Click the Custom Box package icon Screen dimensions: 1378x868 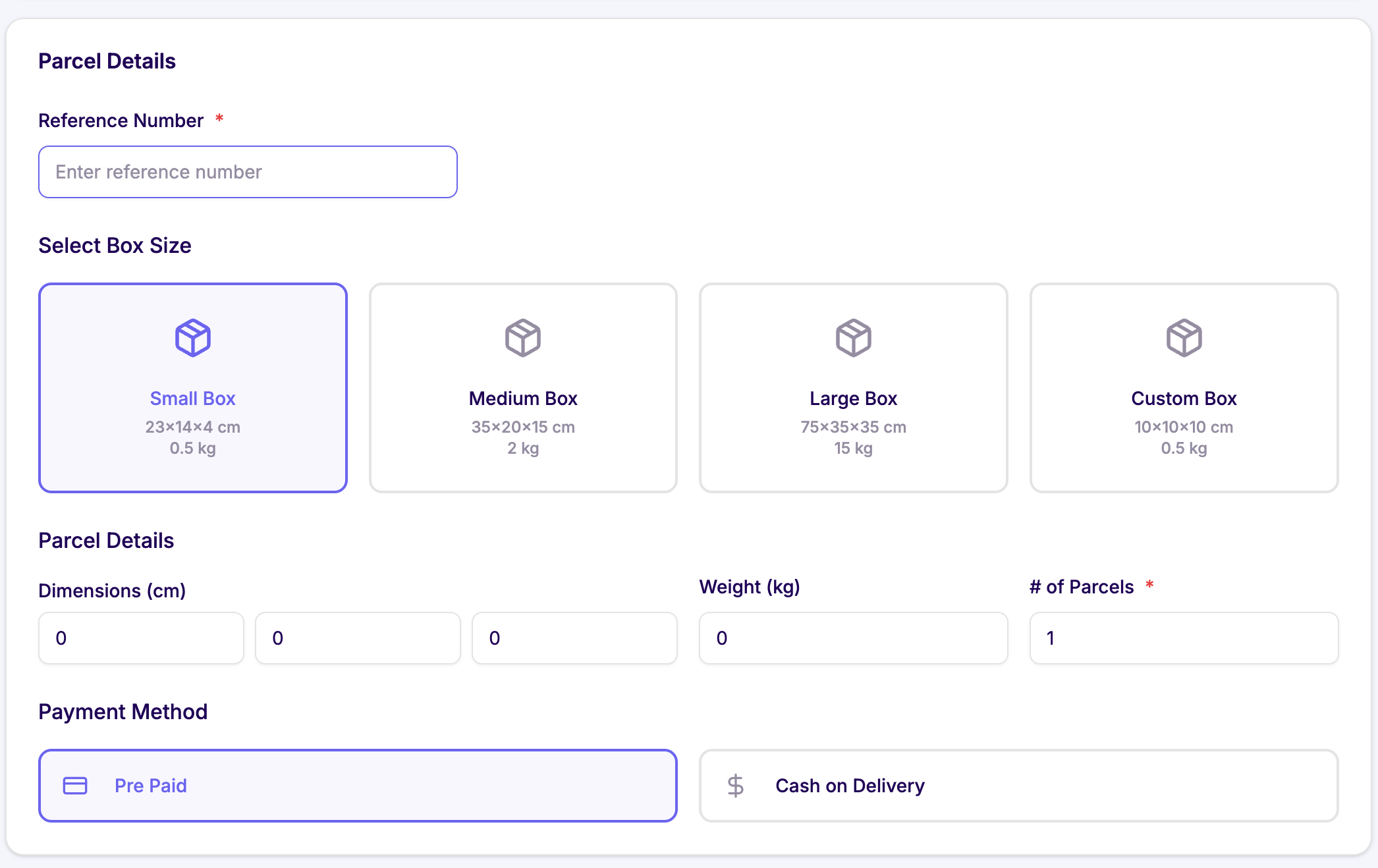[x=1184, y=338]
